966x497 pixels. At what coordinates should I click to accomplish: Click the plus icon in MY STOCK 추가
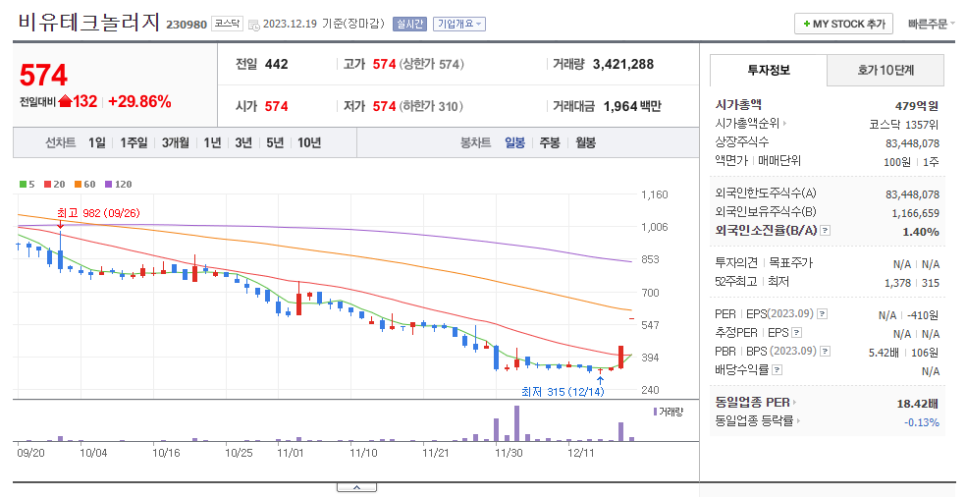[806, 24]
